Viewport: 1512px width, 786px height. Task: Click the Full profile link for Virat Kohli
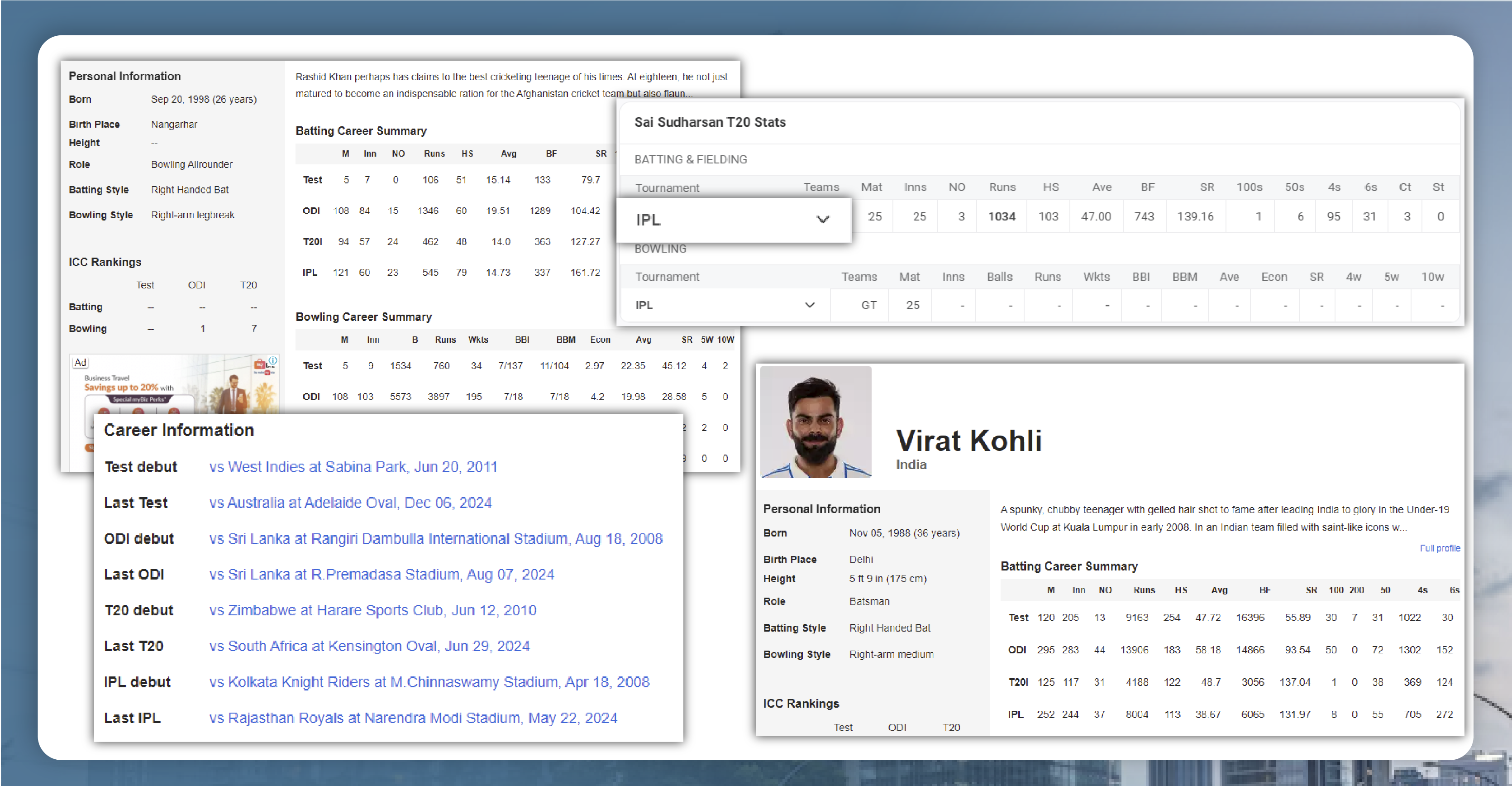pyautogui.click(x=1440, y=548)
